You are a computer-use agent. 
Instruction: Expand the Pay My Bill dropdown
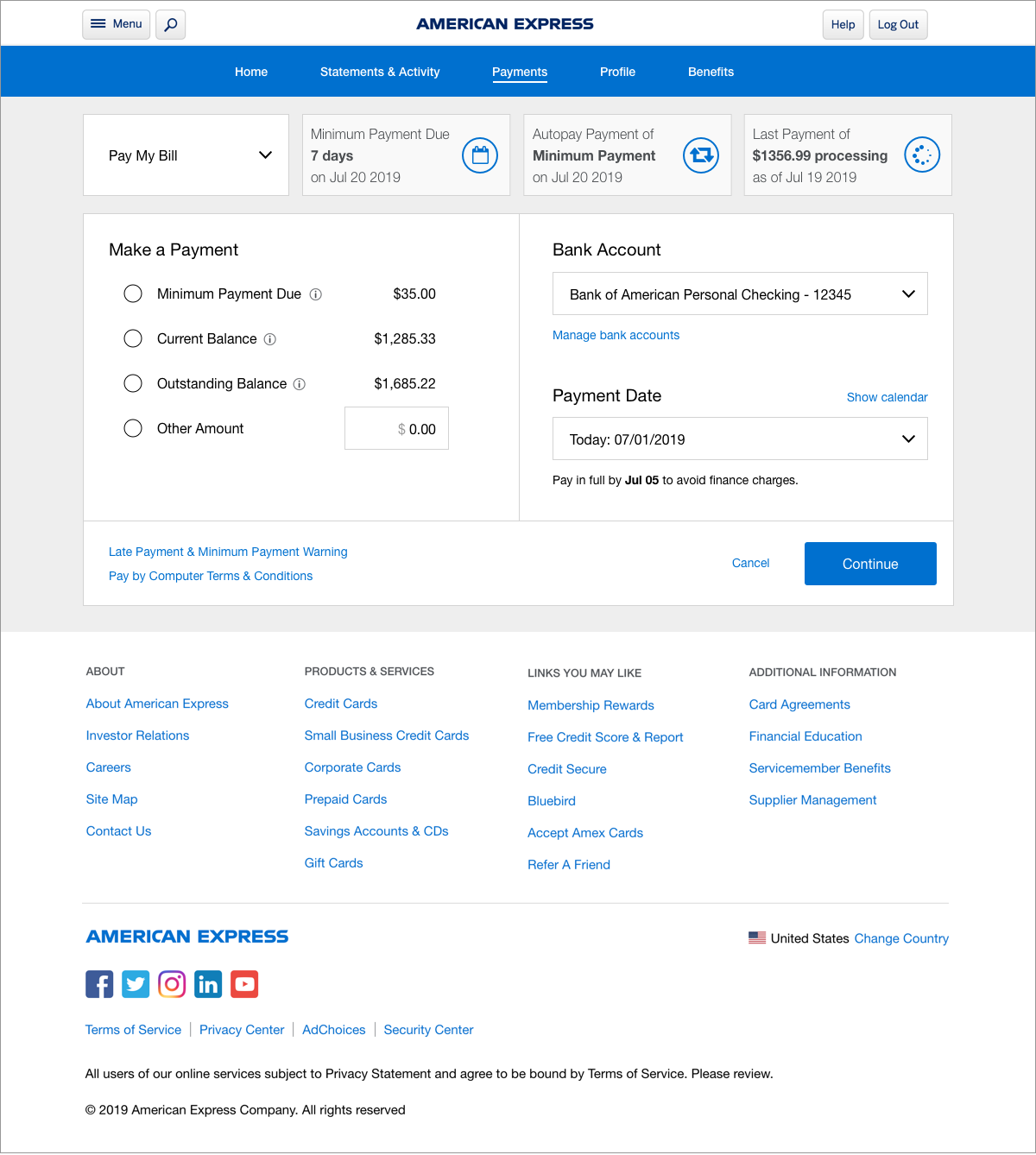pyautogui.click(x=186, y=155)
